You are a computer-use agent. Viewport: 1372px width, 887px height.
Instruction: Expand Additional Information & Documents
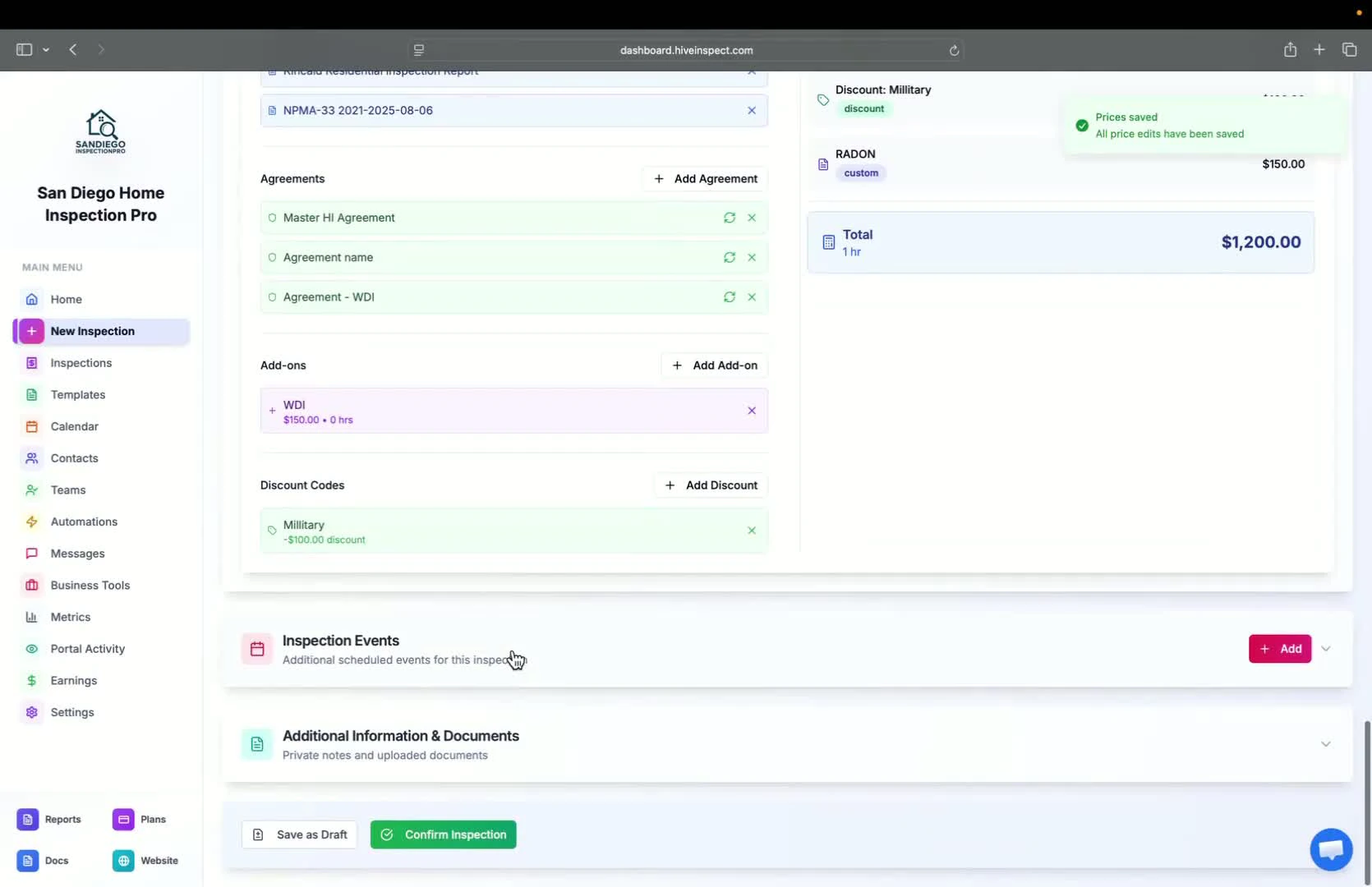(1325, 744)
